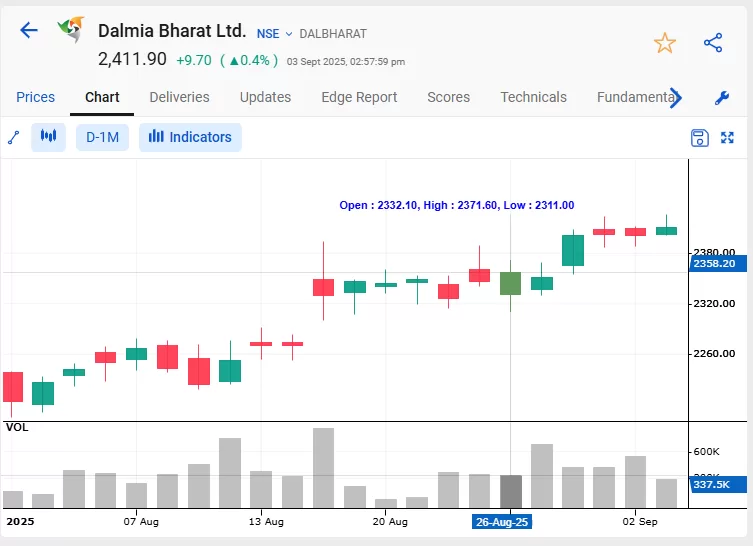
Task: Add stock to favorites with star icon
Action: tap(665, 43)
